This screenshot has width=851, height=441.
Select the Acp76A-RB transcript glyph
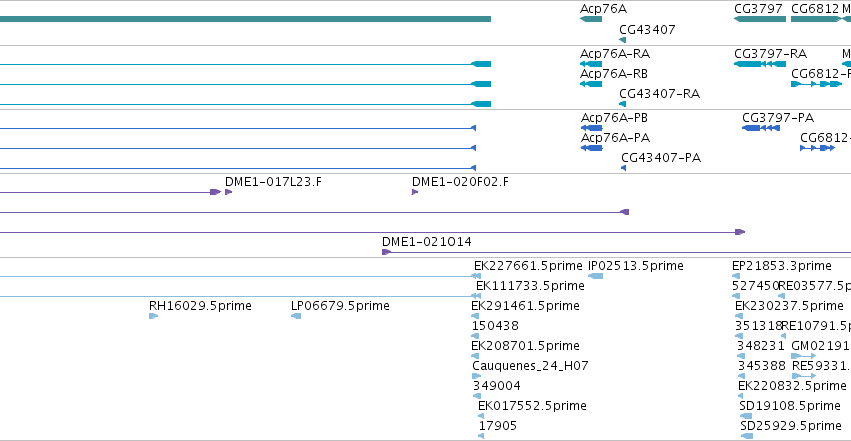coord(590,84)
